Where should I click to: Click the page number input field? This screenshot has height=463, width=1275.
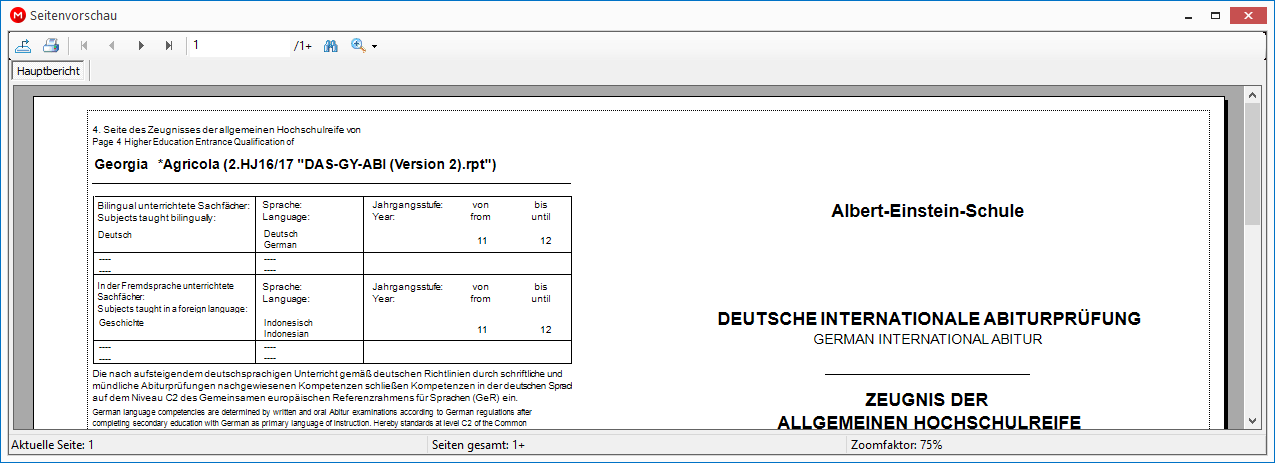coord(240,46)
